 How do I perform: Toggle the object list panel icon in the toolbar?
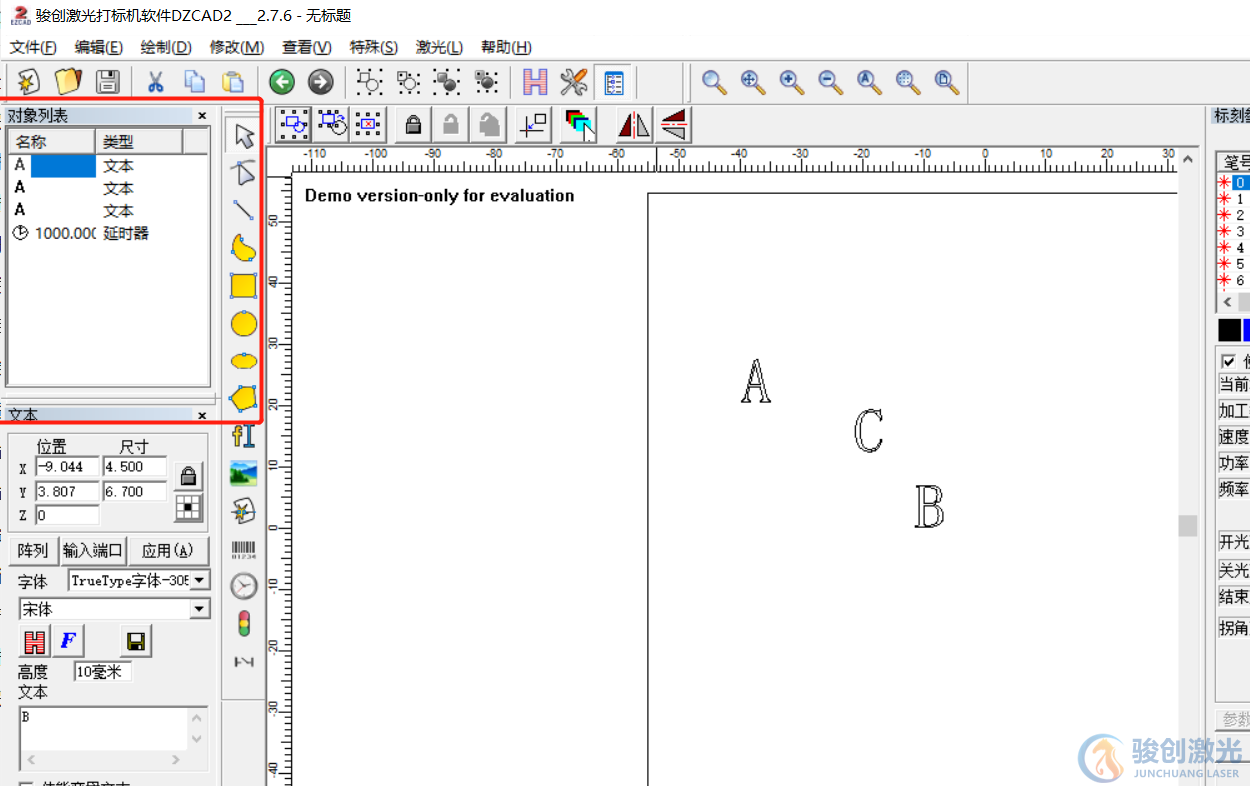click(x=613, y=81)
